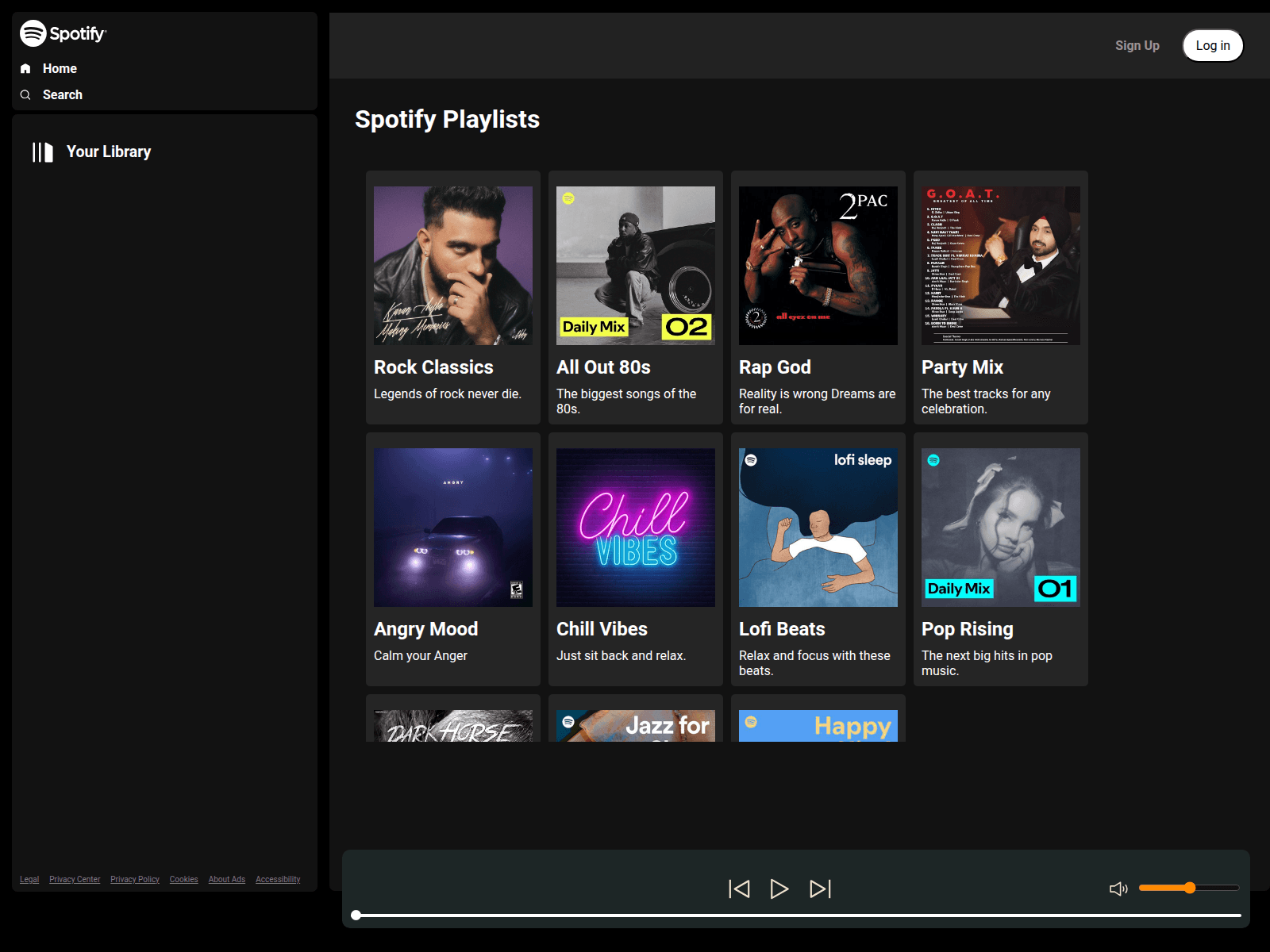The image size is (1270, 952).
Task: Click the Search magnifier icon
Action: 25,95
